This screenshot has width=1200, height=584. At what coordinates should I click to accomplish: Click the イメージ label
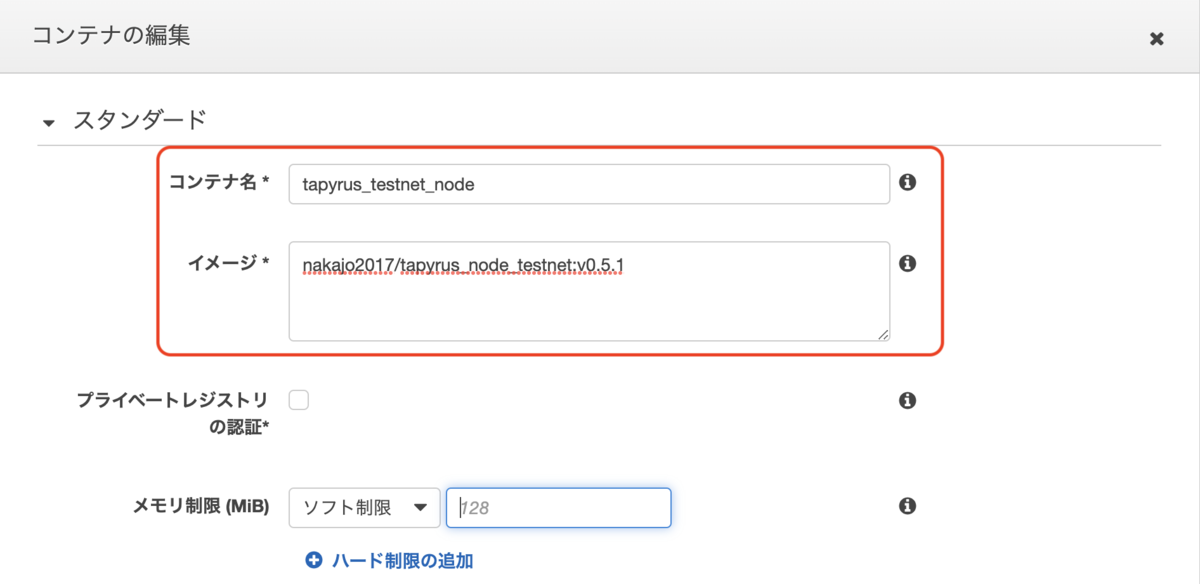230,263
